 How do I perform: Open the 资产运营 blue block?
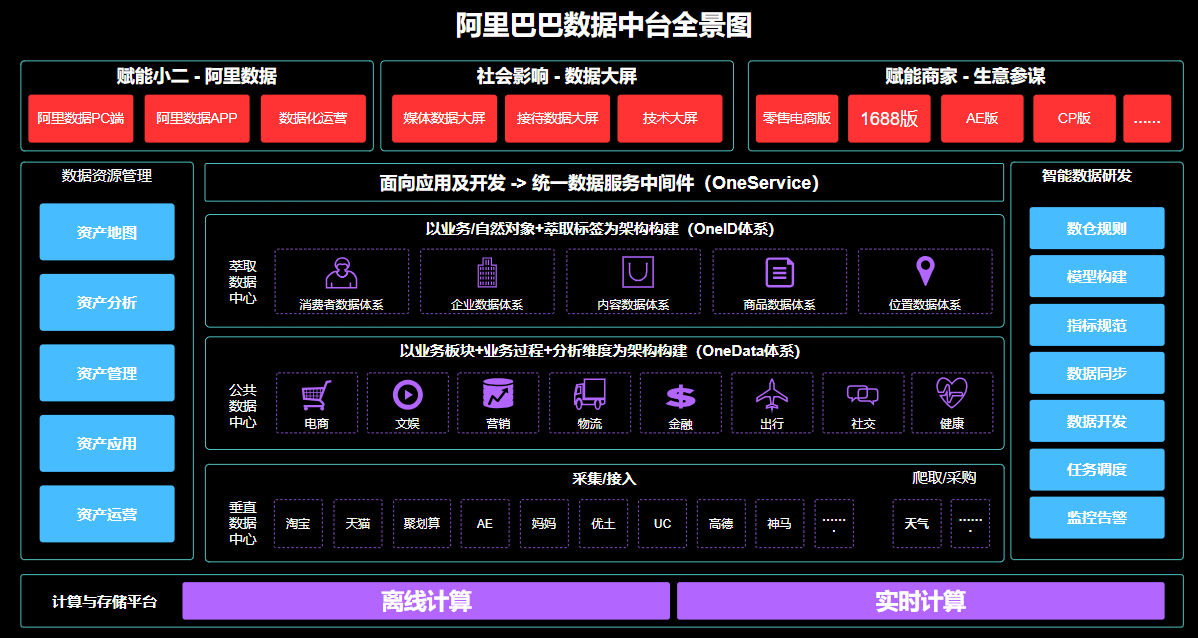[107, 514]
